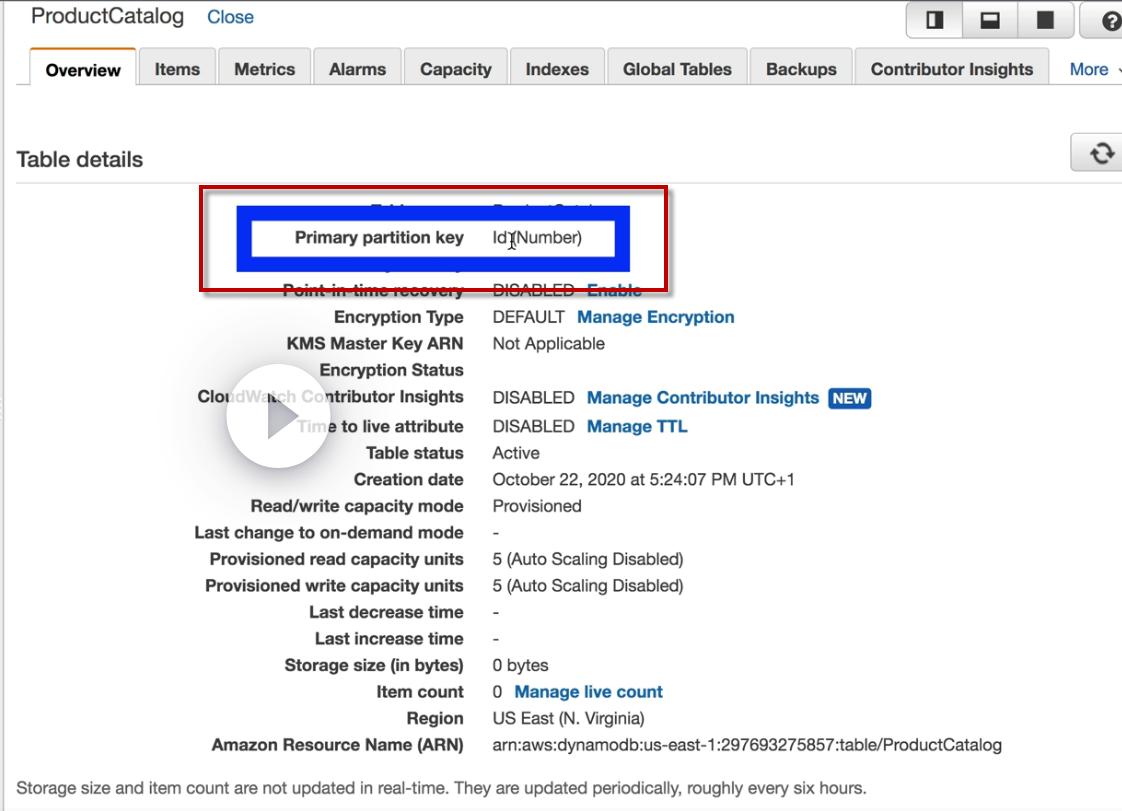Click the NEW badge beside Contributor Insights
The image size is (1122, 811).
pyautogui.click(x=849, y=398)
